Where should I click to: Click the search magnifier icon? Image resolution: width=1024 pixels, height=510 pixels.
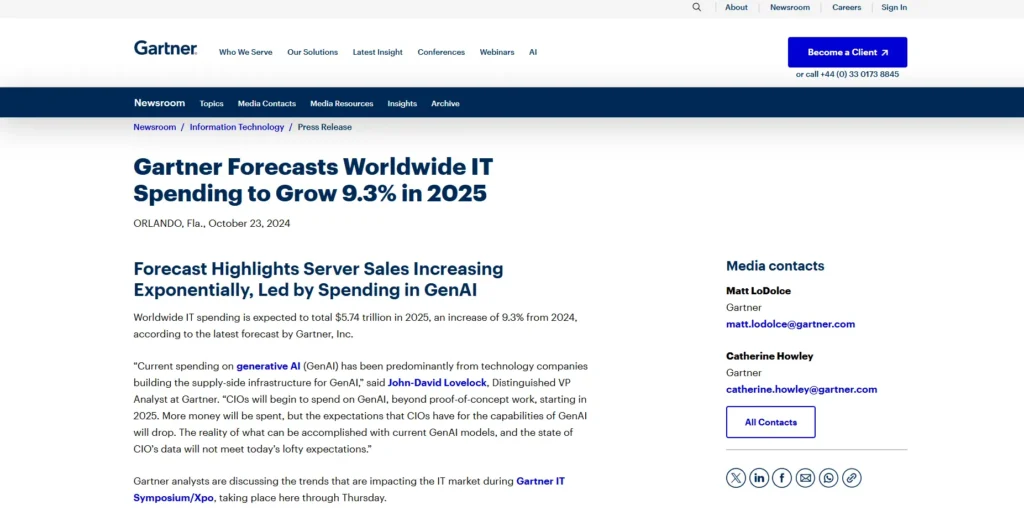coord(697,7)
